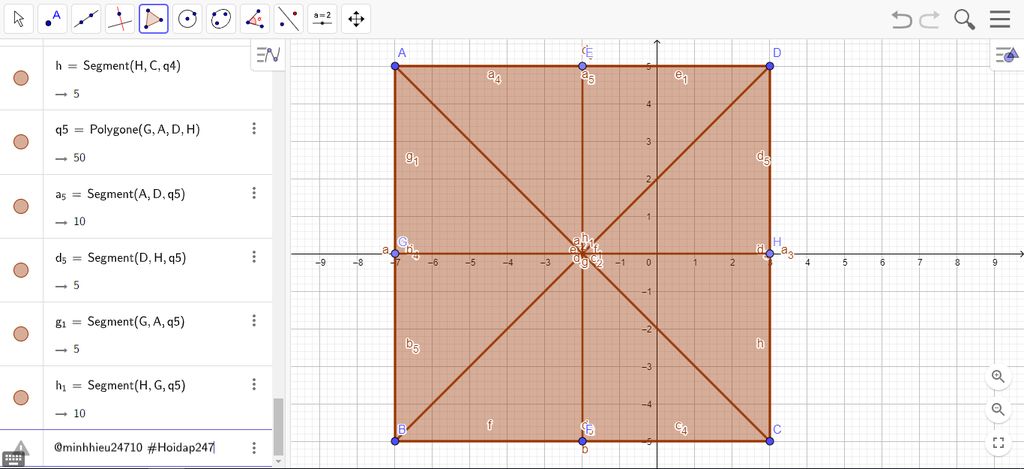Zoom in on the graphics view
Screen dimensions: 1024x469
point(998,376)
